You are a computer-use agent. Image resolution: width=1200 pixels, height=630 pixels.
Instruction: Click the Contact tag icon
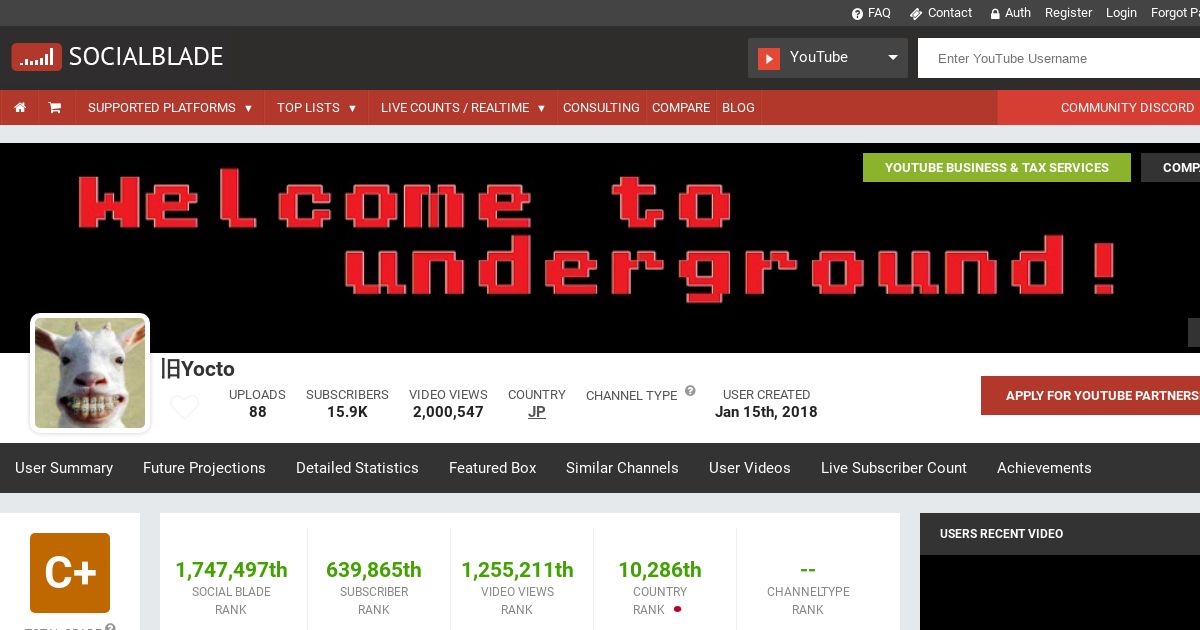[x=915, y=14]
